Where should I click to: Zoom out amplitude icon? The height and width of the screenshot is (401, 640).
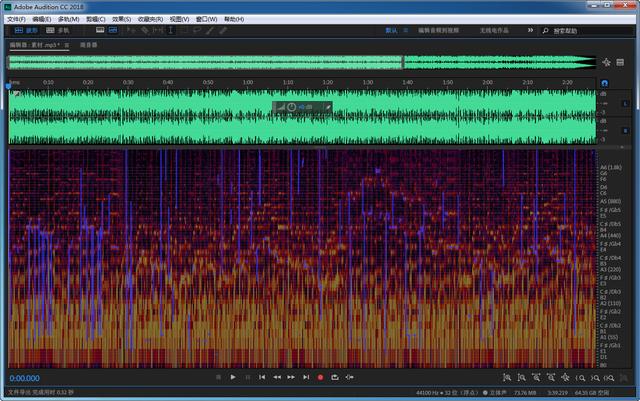(x=522, y=378)
